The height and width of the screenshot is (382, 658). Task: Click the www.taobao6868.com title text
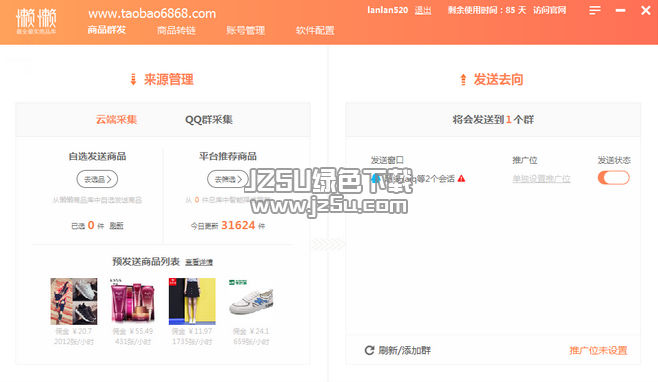pos(152,13)
